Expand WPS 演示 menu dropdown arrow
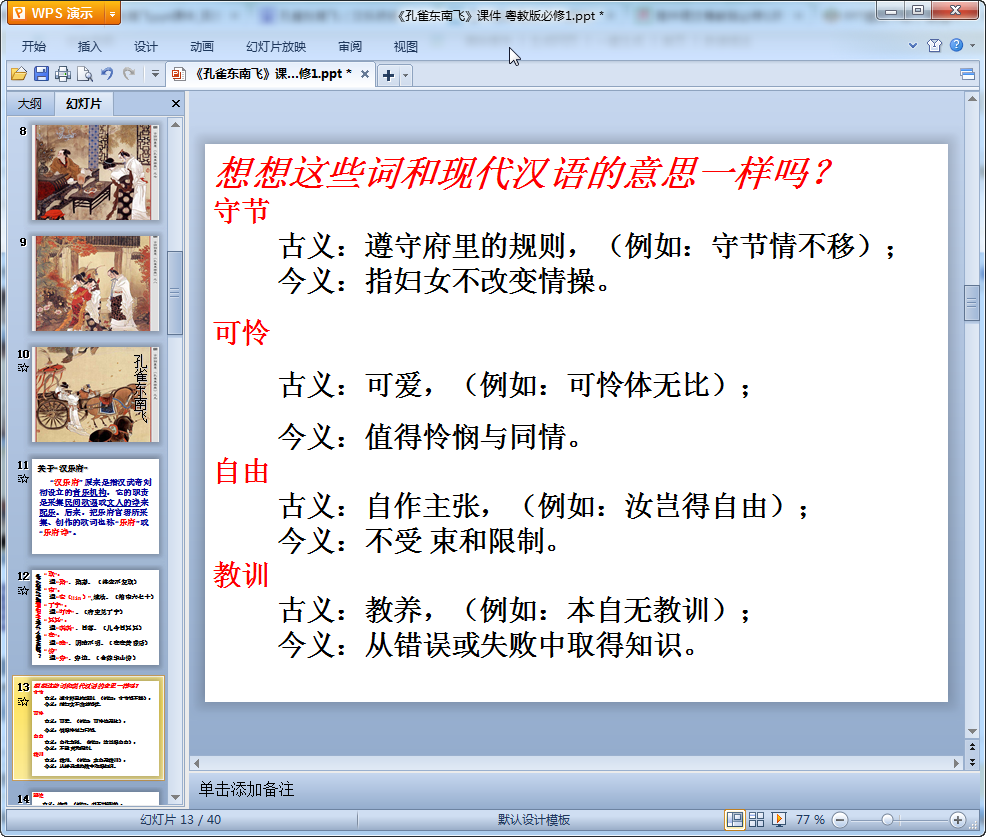Image resolution: width=986 pixels, height=837 pixels. [x=113, y=13]
